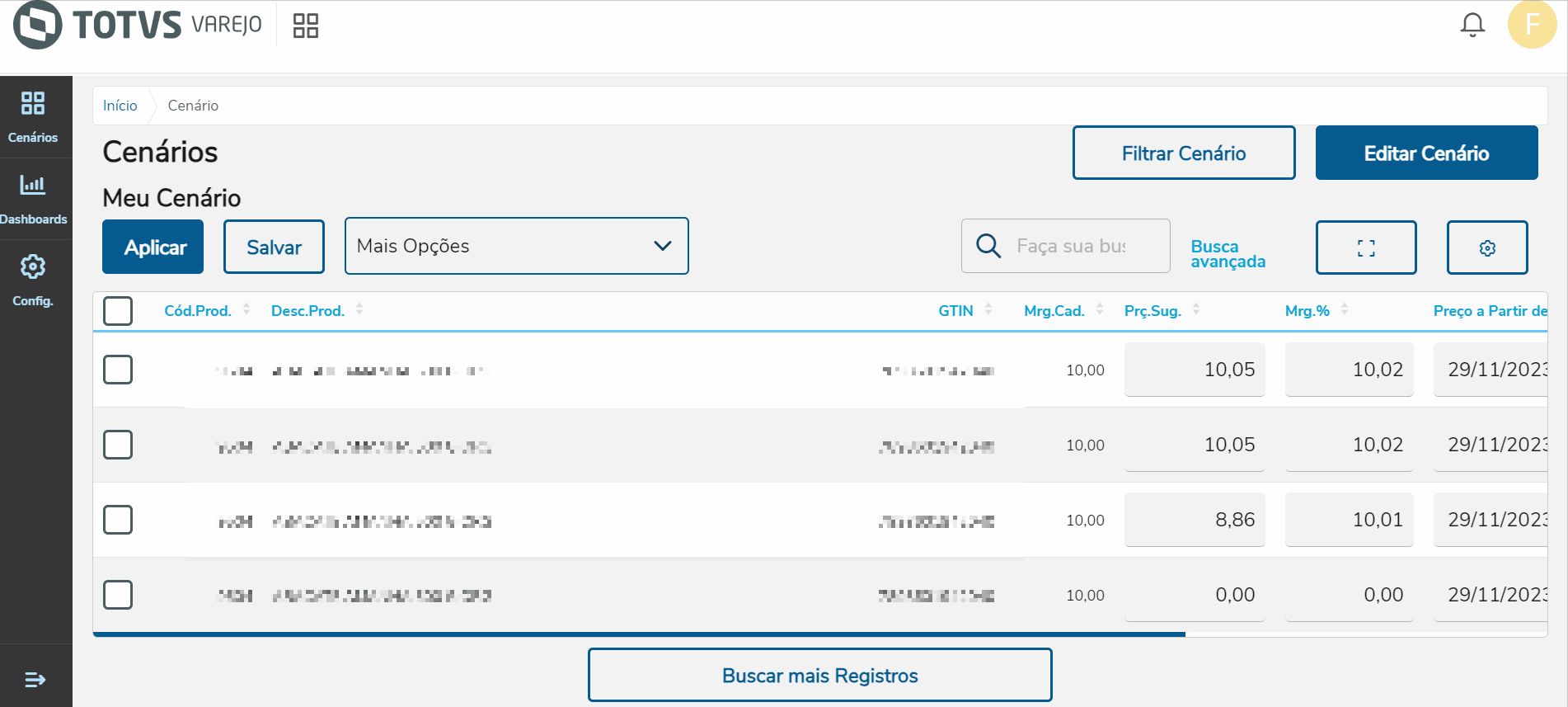
Task: Check the third product row checkbox
Action: pyautogui.click(x=118, y=520)
